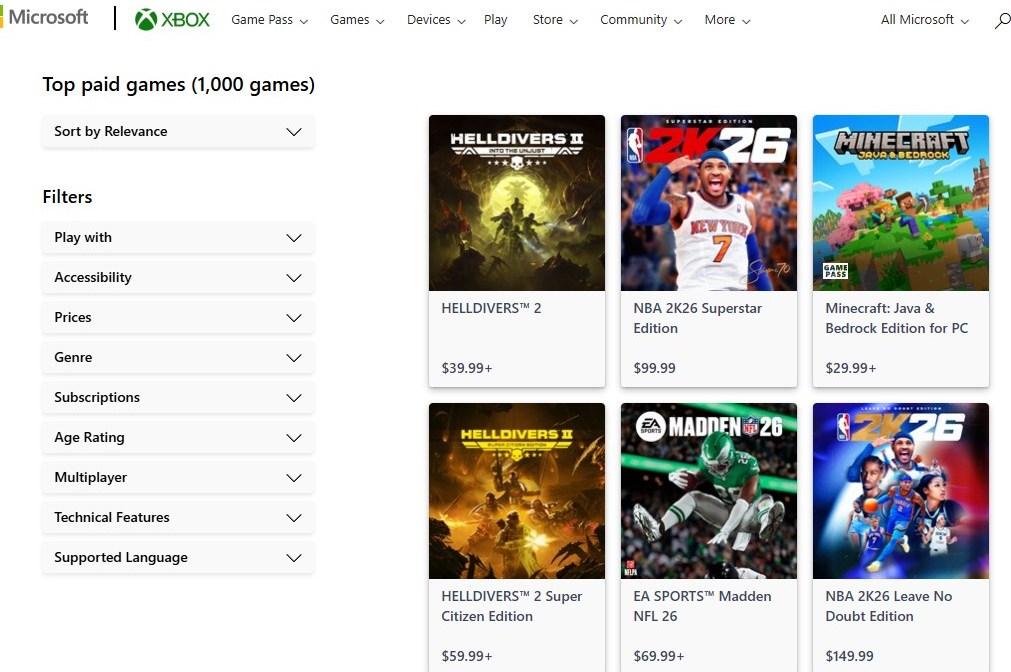Open HELLDIVERS 2 Super Citizen Edition cover
1011x672 pixels.
click(516, 491)
